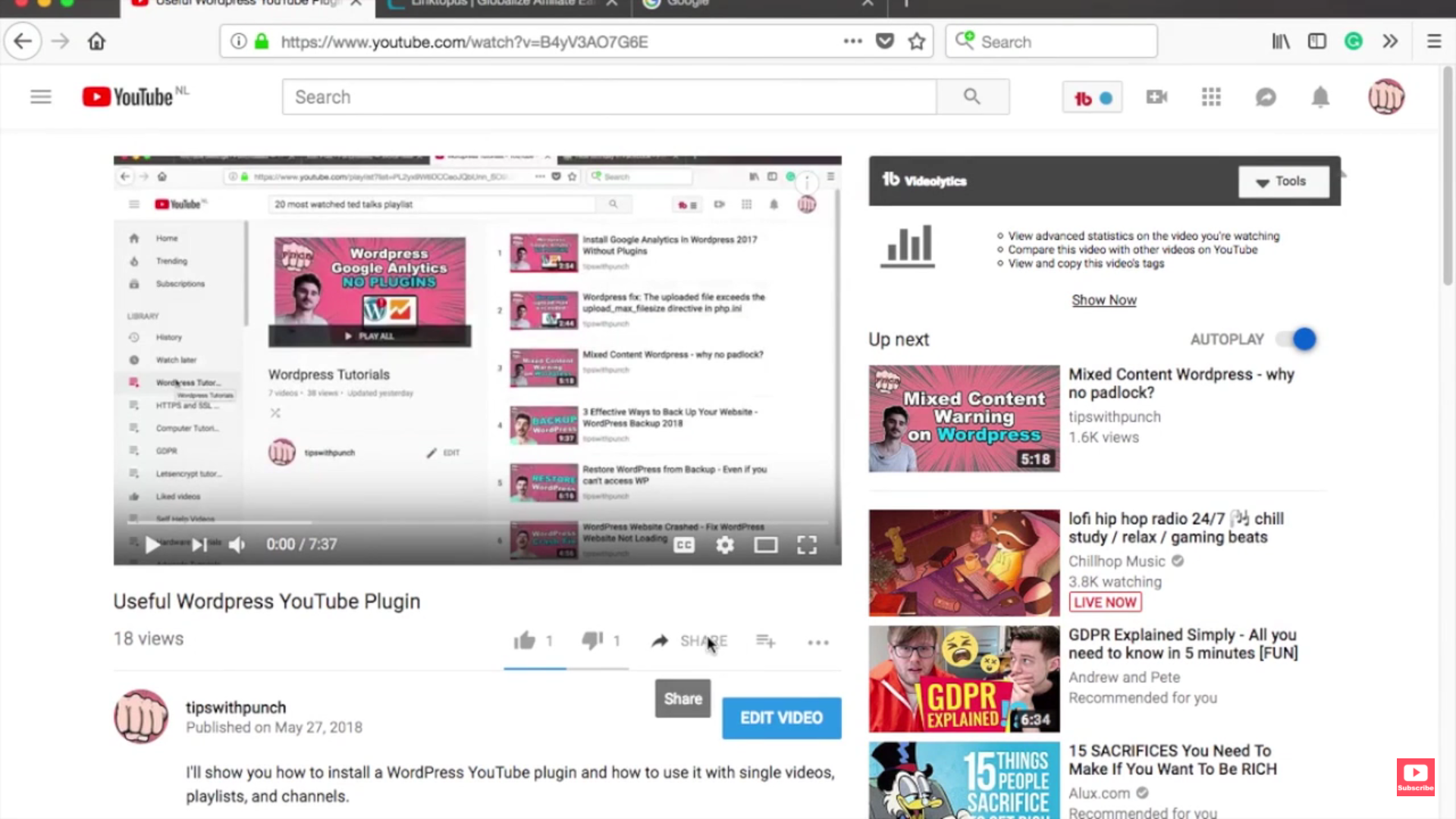The width and height of the screenshot is (1456, 819).
Task: Click the YouTube logo
Action: (128, 97)
